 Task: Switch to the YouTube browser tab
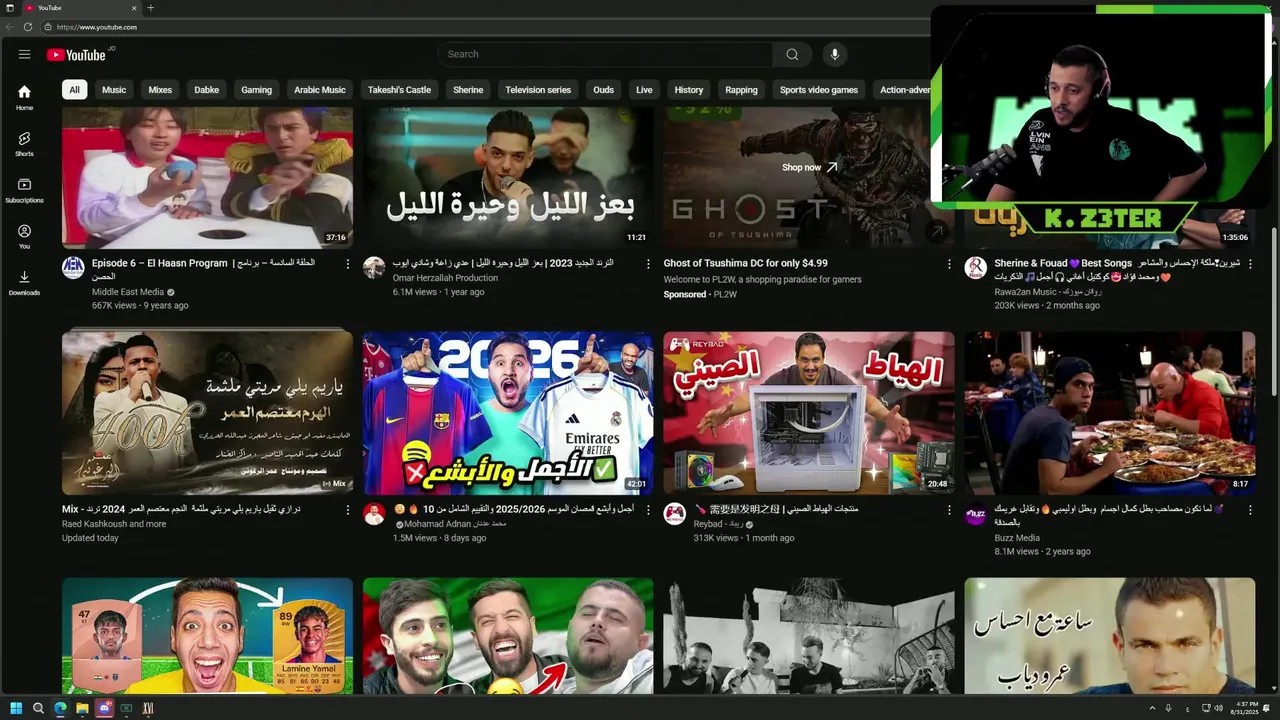80,8
